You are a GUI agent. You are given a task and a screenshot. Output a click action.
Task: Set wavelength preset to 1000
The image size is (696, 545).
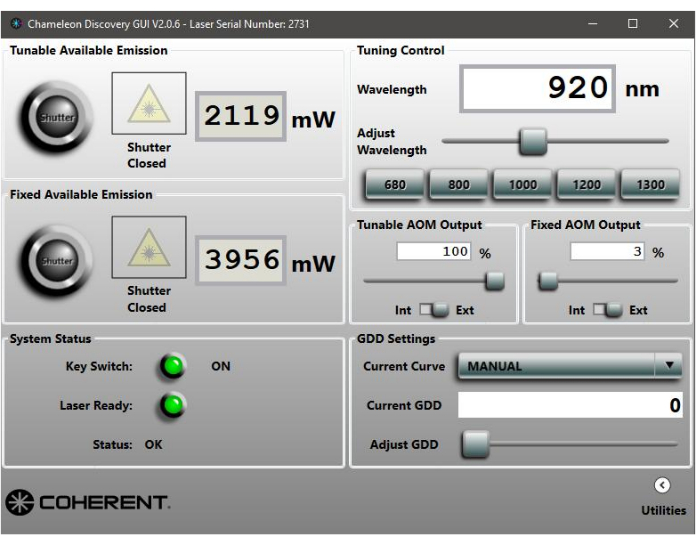(x=522, y=184)
